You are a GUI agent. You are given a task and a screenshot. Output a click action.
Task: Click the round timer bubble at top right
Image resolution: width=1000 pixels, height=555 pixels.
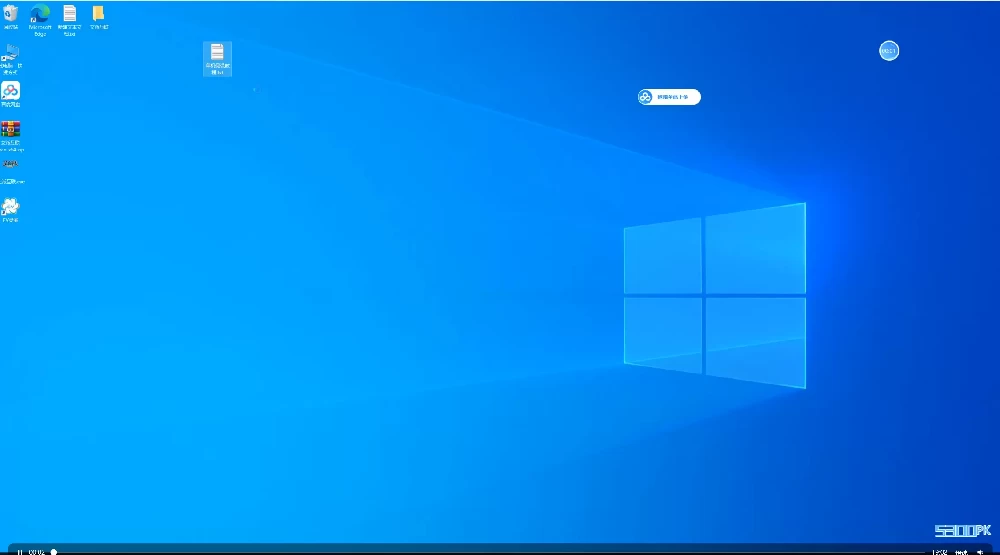[889, 51]
